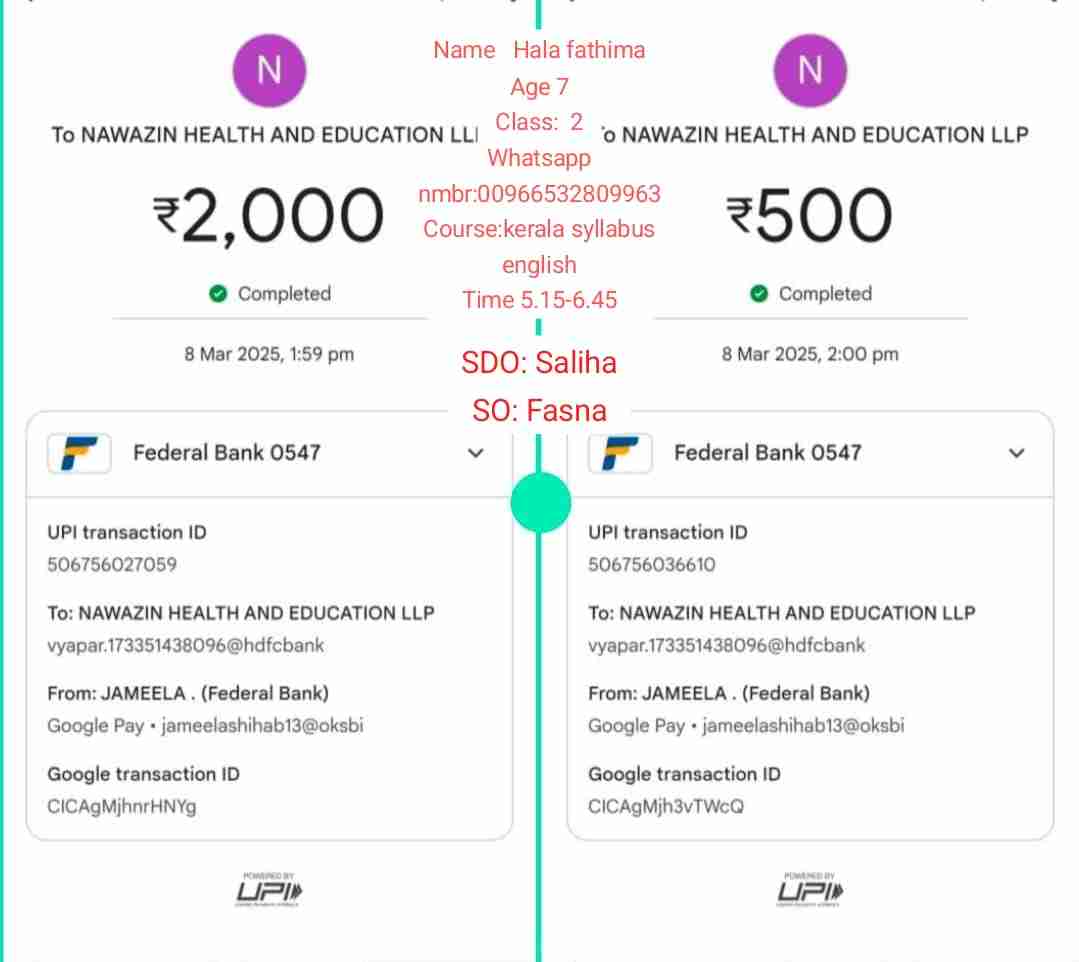Click UPI transaction ID 506756027059

click(112, 565)
